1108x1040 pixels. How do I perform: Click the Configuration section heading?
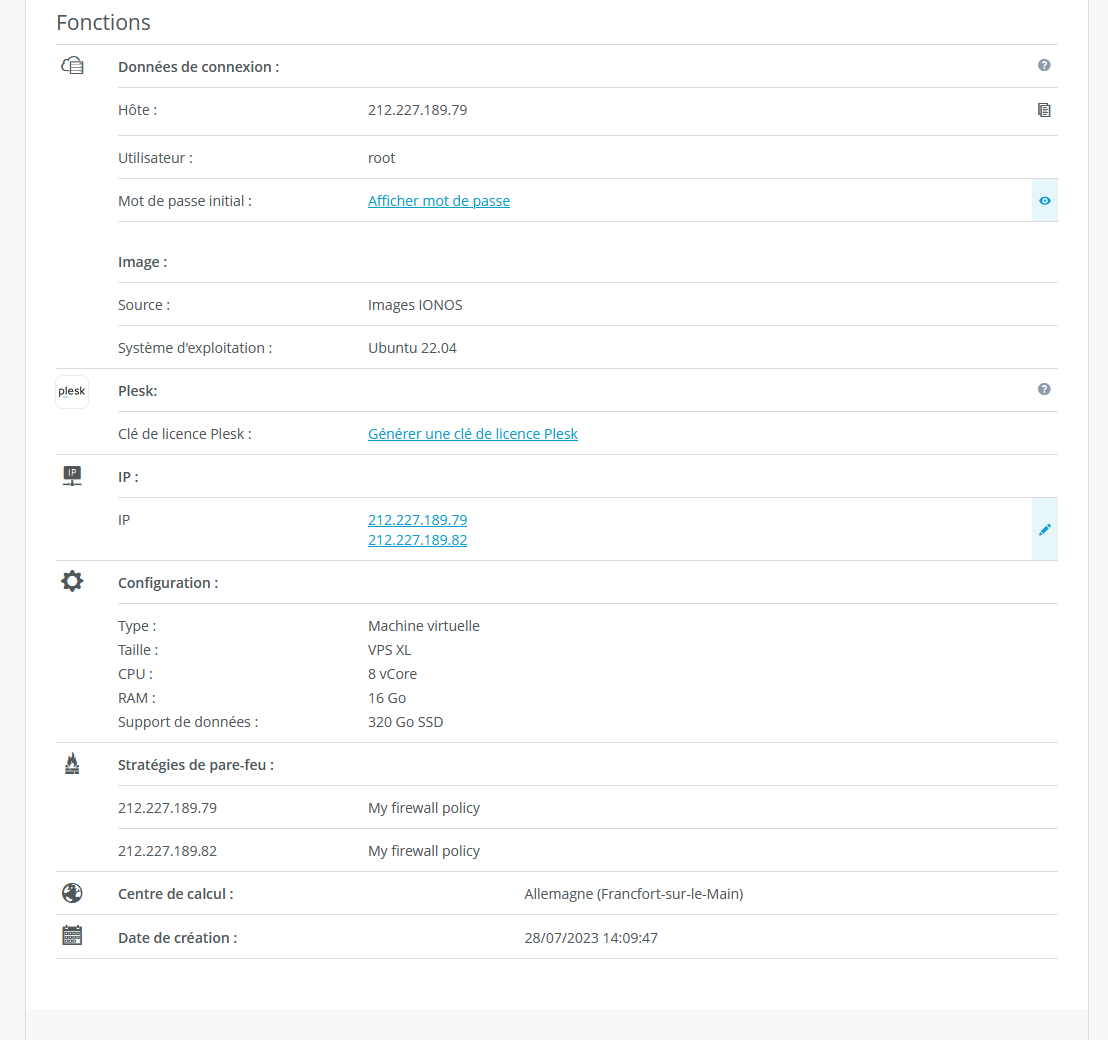pos(168,584)
